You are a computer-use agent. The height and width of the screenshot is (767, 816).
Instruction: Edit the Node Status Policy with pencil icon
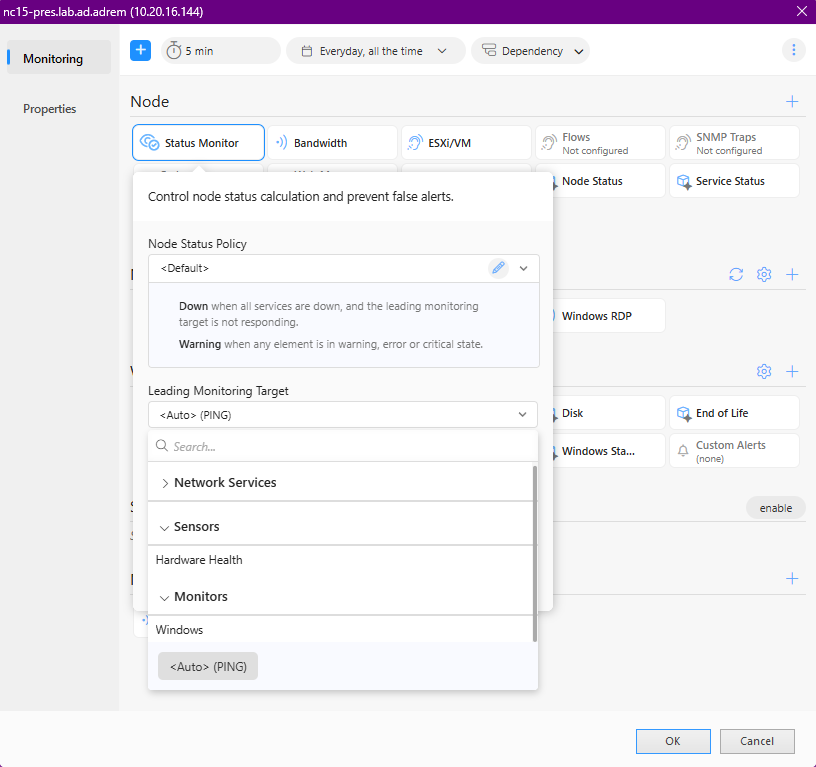pyautogui.click(x=498, y=268)
